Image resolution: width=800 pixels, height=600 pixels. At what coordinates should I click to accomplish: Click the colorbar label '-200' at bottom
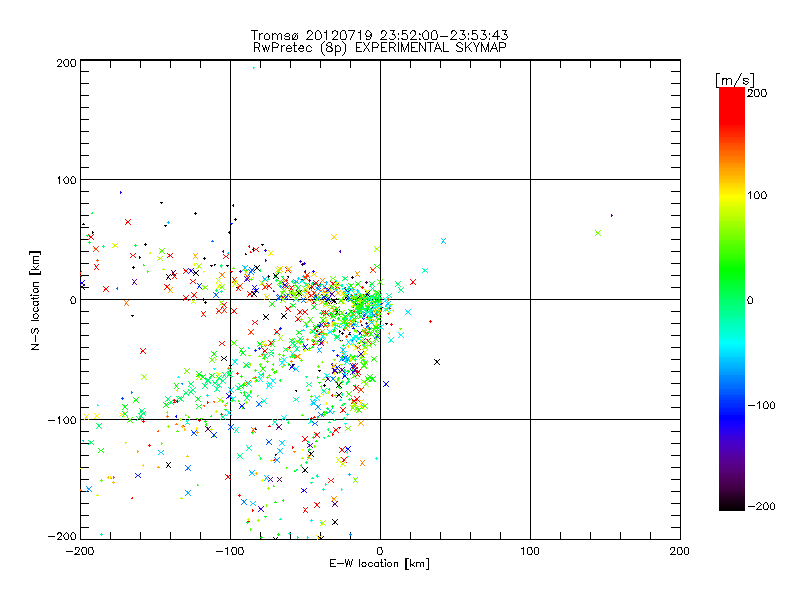point(761,506)
